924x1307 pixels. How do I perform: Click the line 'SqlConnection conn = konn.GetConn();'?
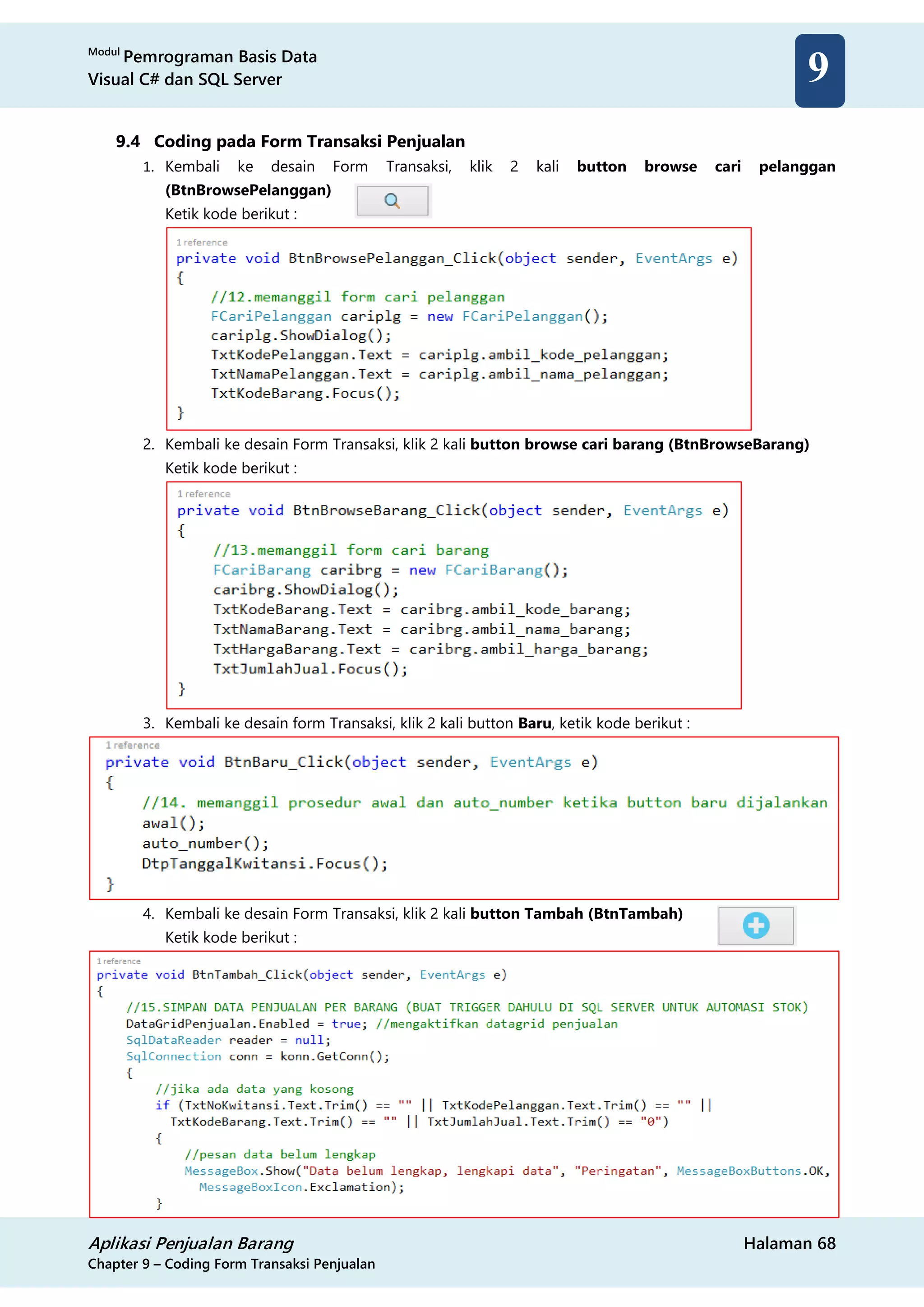pyautogui.click(x=258, y=1057)
